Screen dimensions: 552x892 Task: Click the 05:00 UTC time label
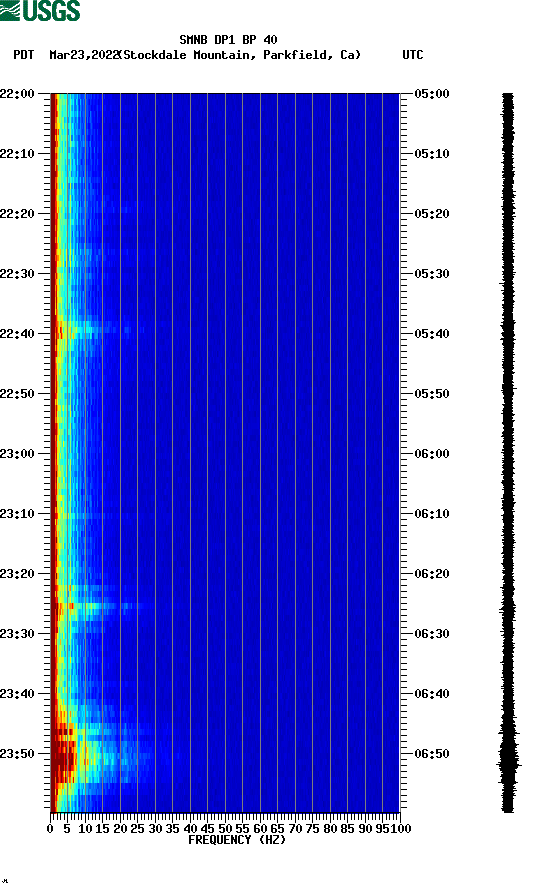click(431, 94)
